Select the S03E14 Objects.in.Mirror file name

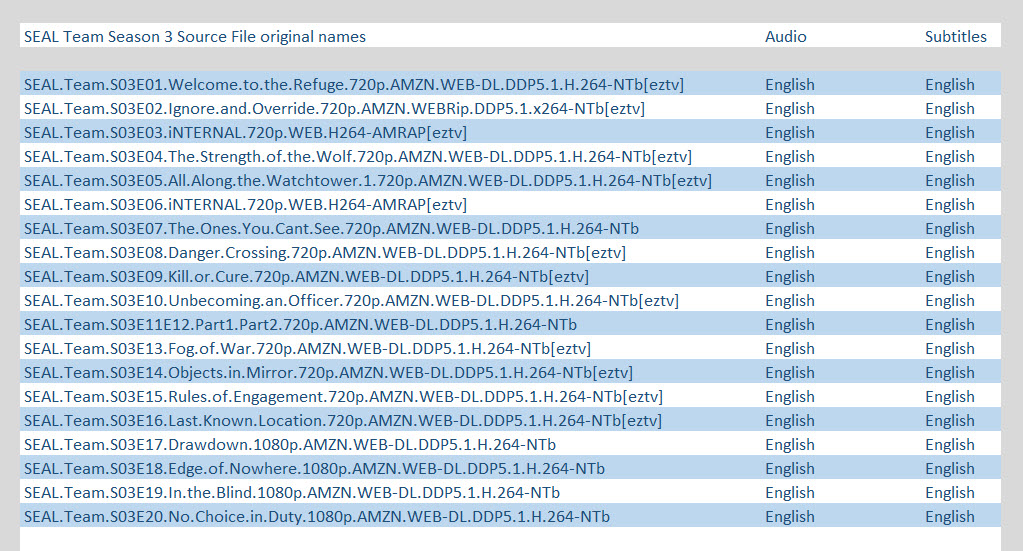tap(329, 373)
